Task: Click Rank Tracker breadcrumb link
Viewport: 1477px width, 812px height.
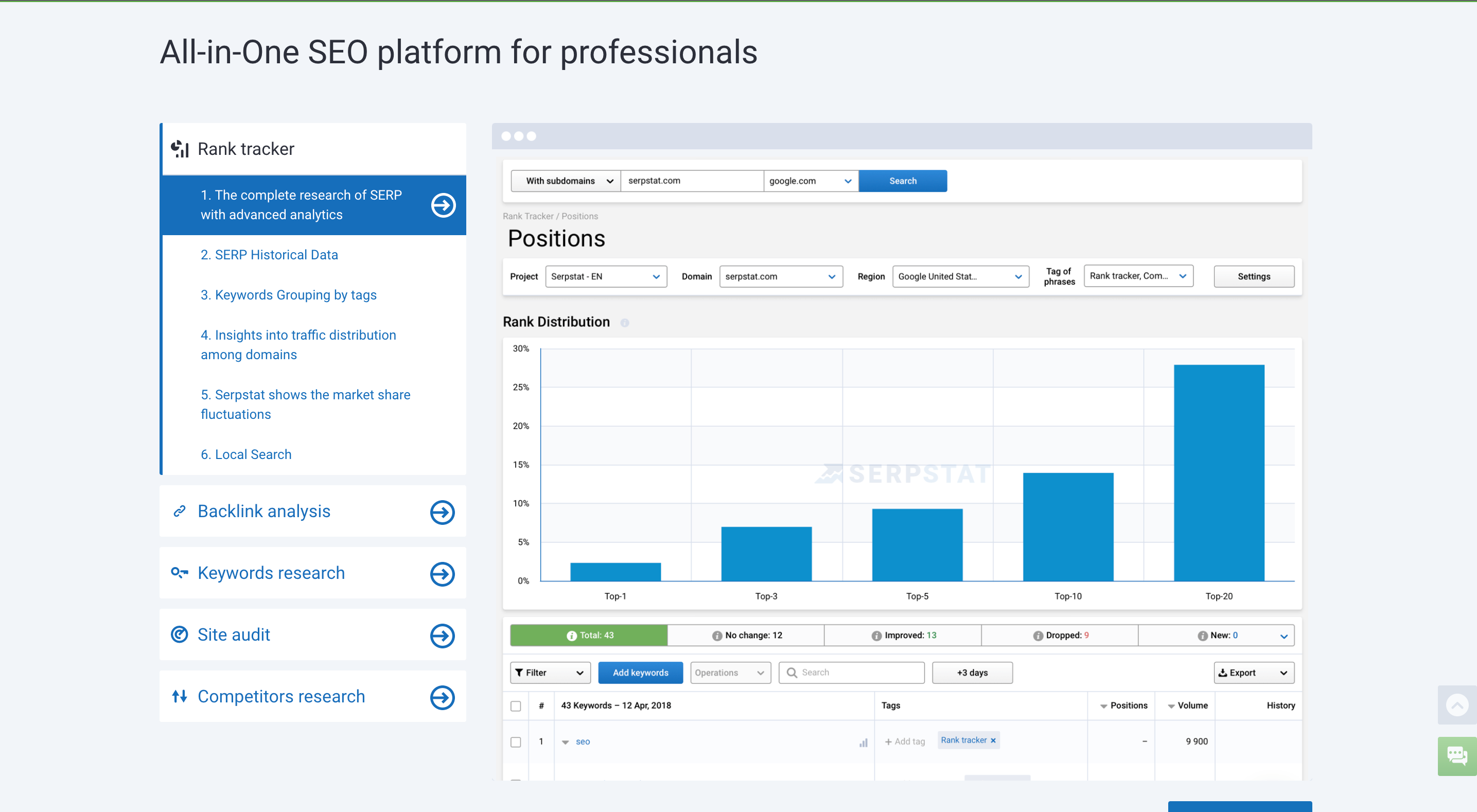Action: [528, 216]
